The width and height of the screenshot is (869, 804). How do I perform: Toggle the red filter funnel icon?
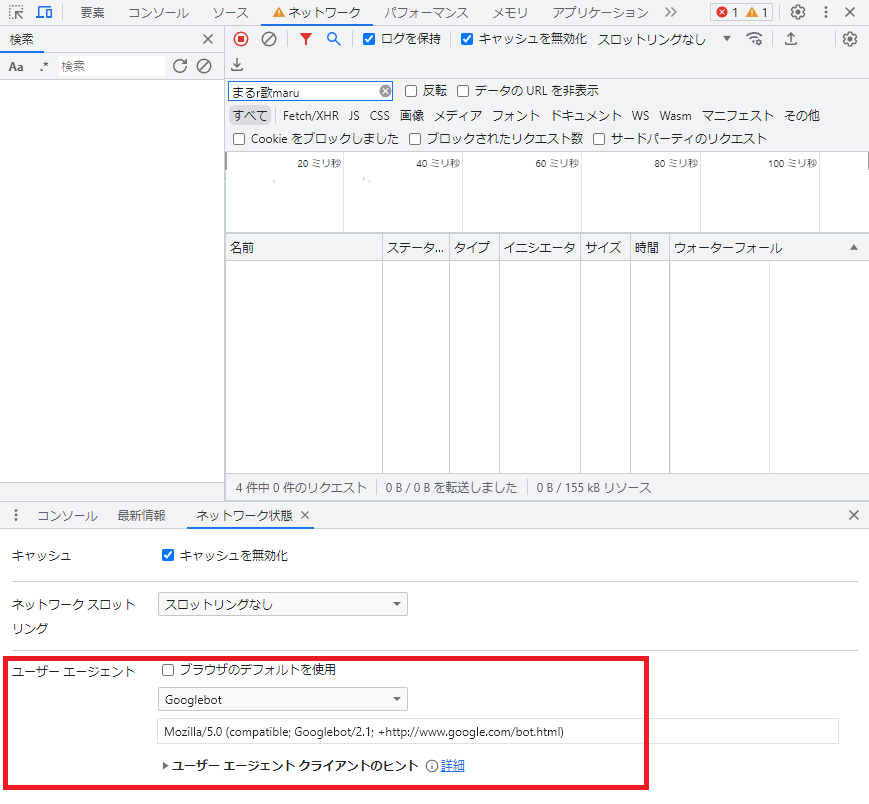tap(306, 39)
